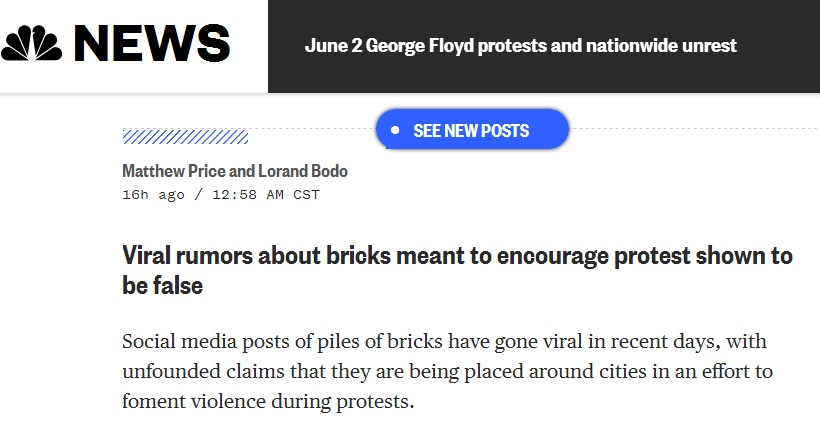Click the "12:58 AM CST" post time
820x443 pixels.
click(265, 194)
